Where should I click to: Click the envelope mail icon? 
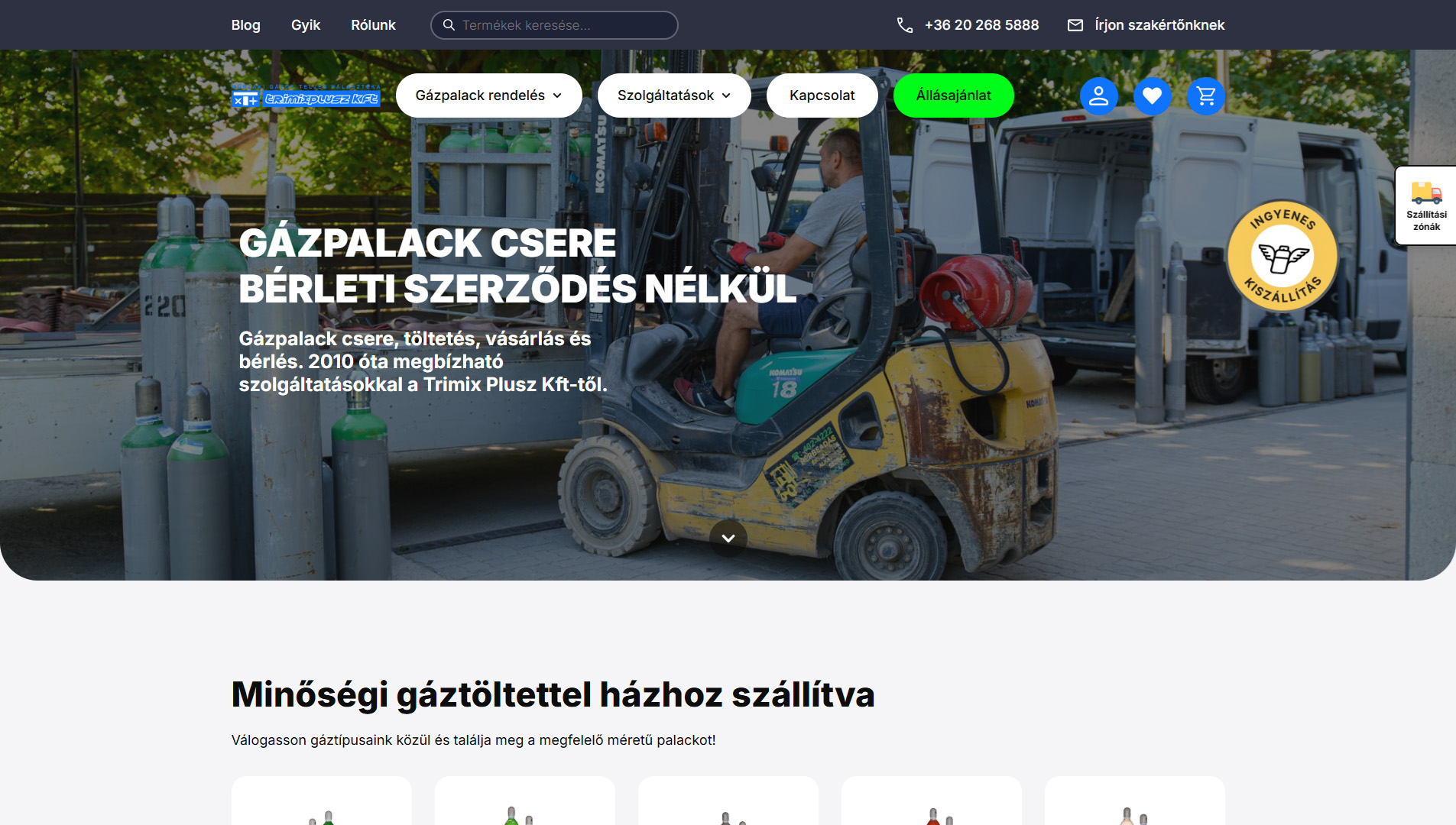point(1075,25)
